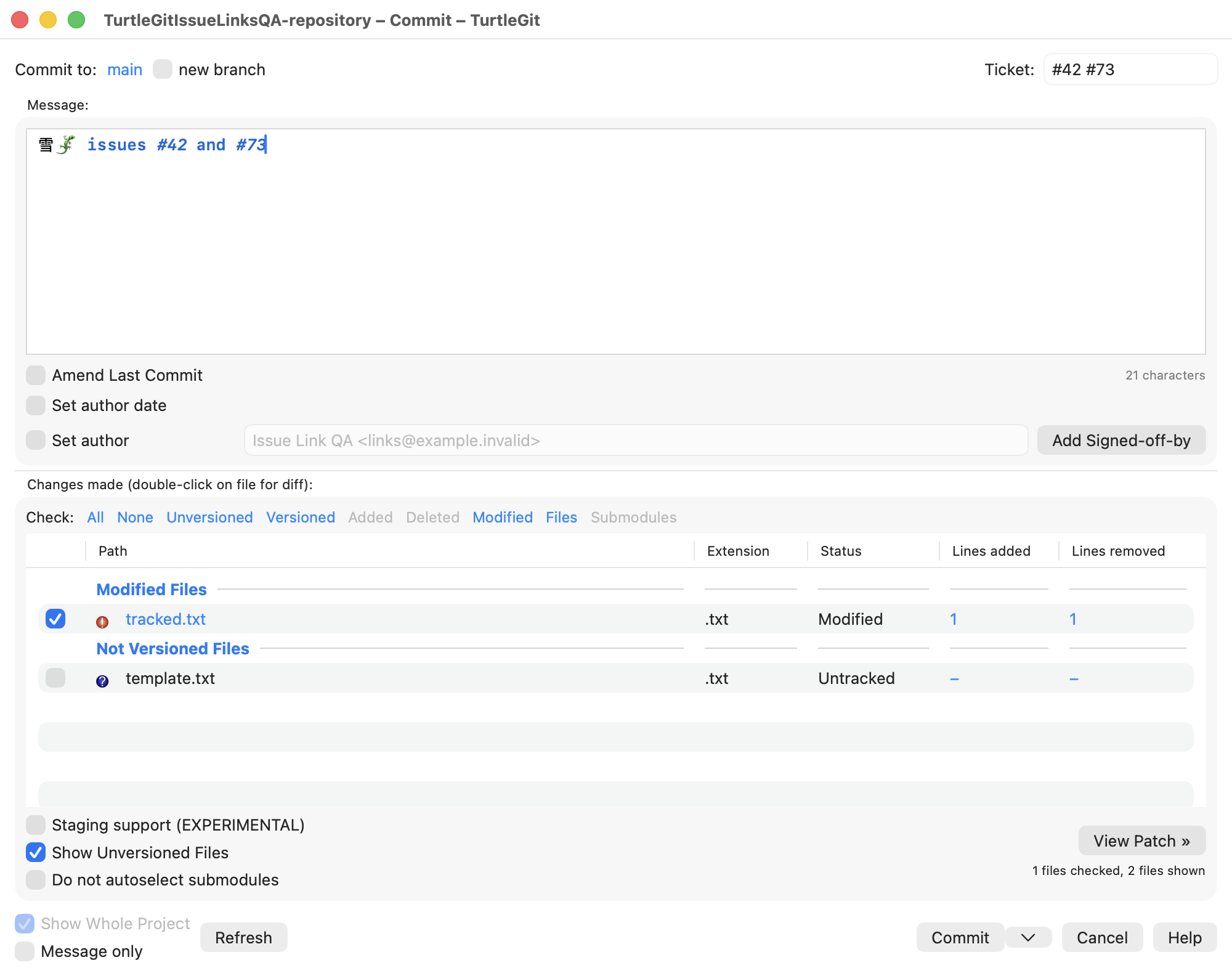
Task: Focus the Ticket input field
Action: coord(1131,70)
